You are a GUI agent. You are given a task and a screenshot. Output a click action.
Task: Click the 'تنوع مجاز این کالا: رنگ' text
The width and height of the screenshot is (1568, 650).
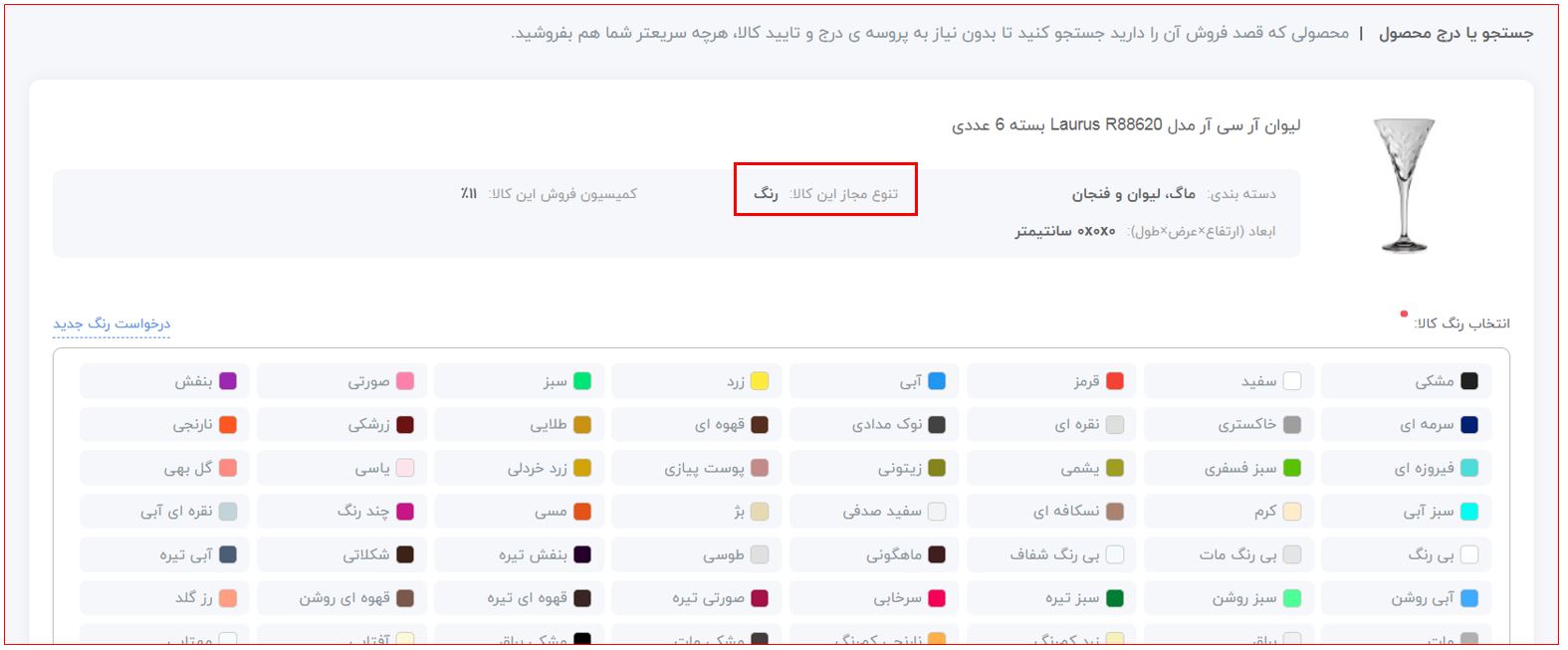coord(825,194)
